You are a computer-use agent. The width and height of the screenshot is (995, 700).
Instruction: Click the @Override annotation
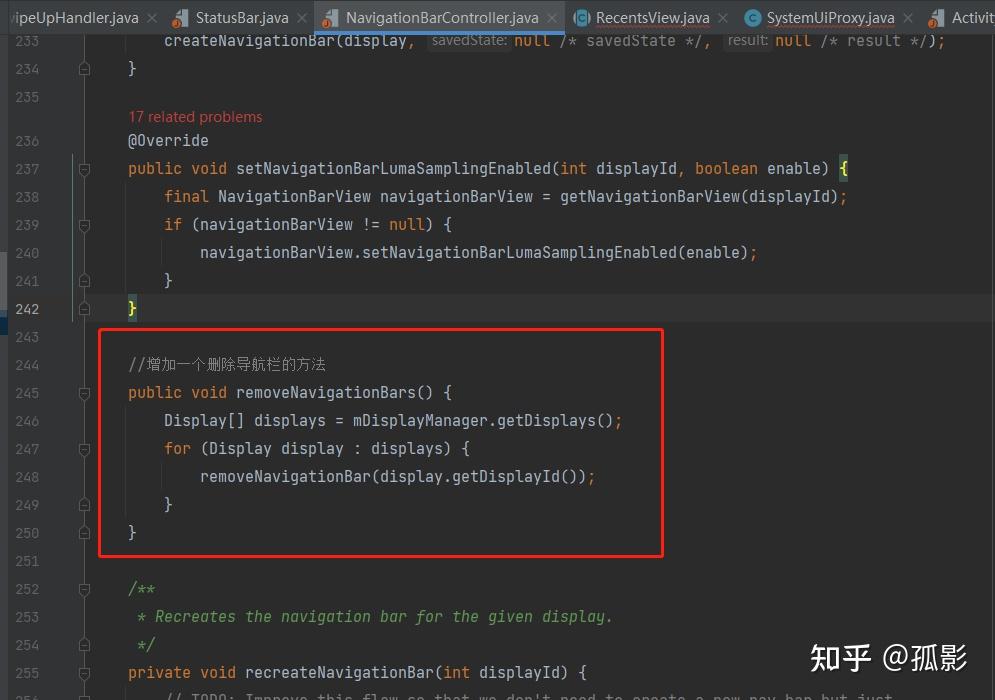[168, 140]
